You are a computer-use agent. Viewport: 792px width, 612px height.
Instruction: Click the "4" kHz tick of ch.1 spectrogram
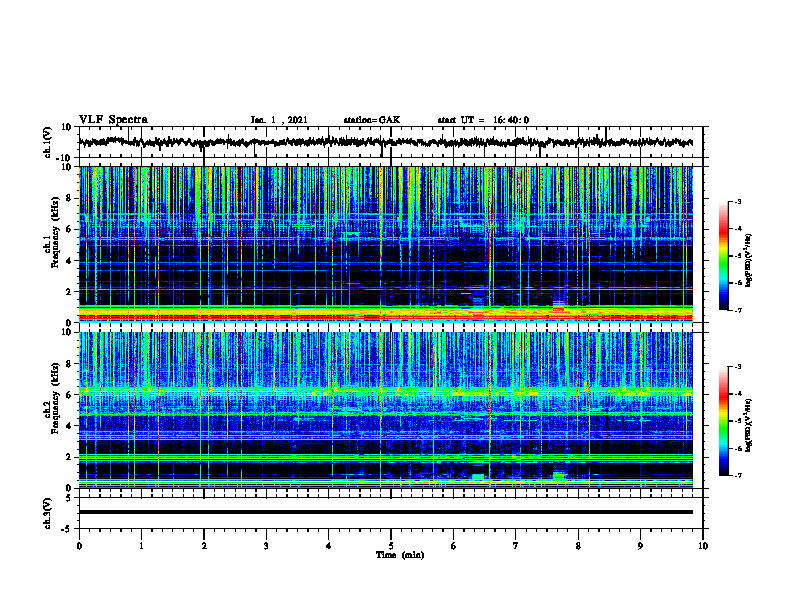(70, 261)
